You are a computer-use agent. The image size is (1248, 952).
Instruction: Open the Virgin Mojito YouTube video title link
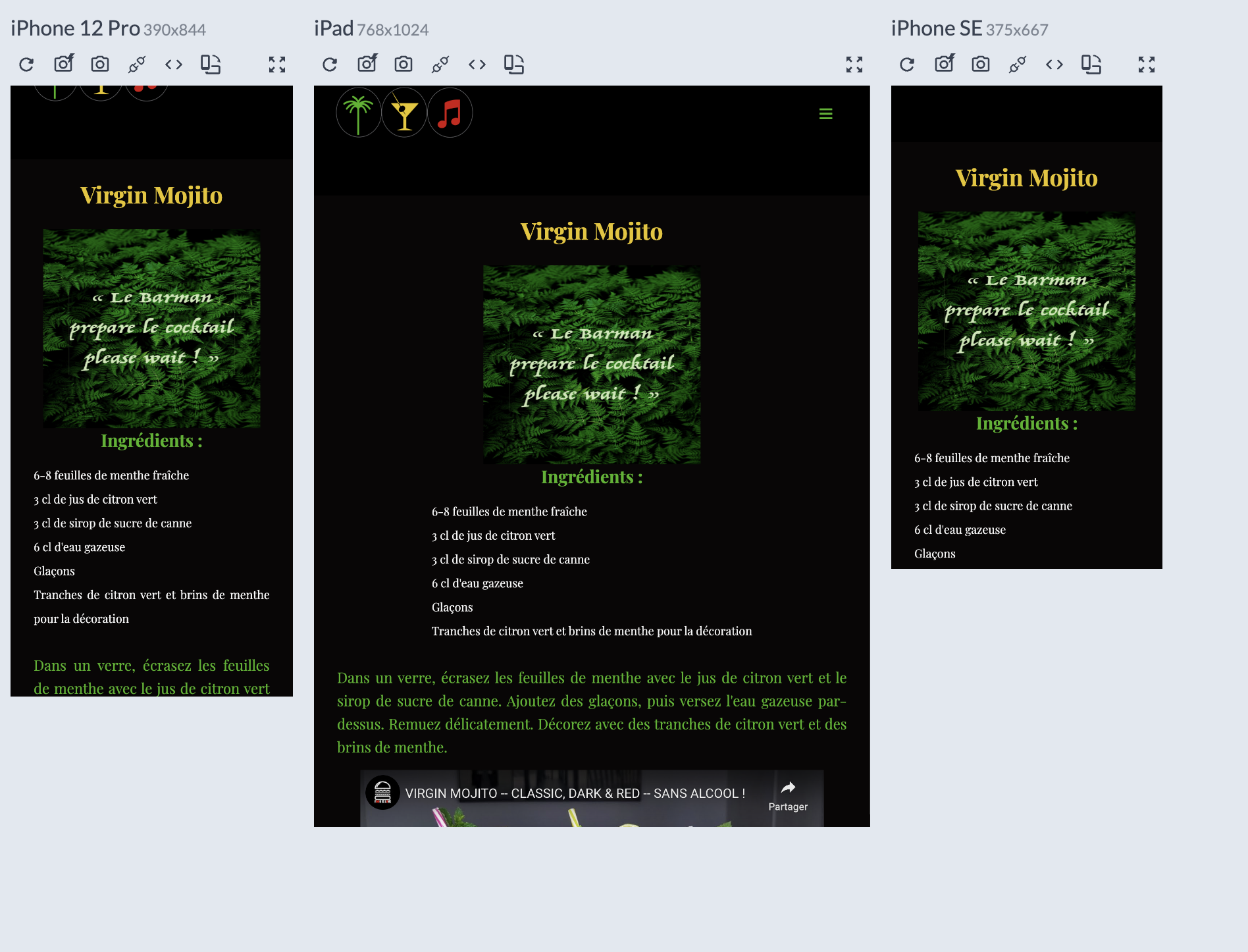coord(575,793)
